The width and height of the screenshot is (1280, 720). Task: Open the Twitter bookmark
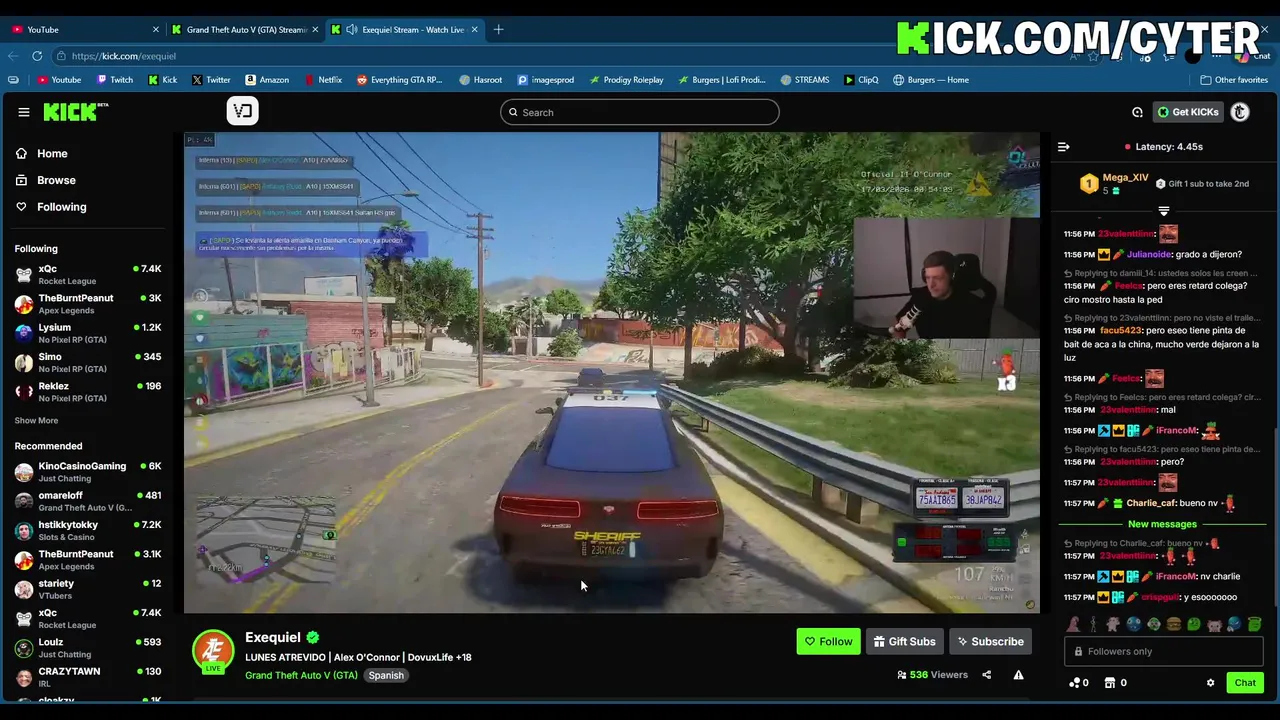click(x=211, y=80)
